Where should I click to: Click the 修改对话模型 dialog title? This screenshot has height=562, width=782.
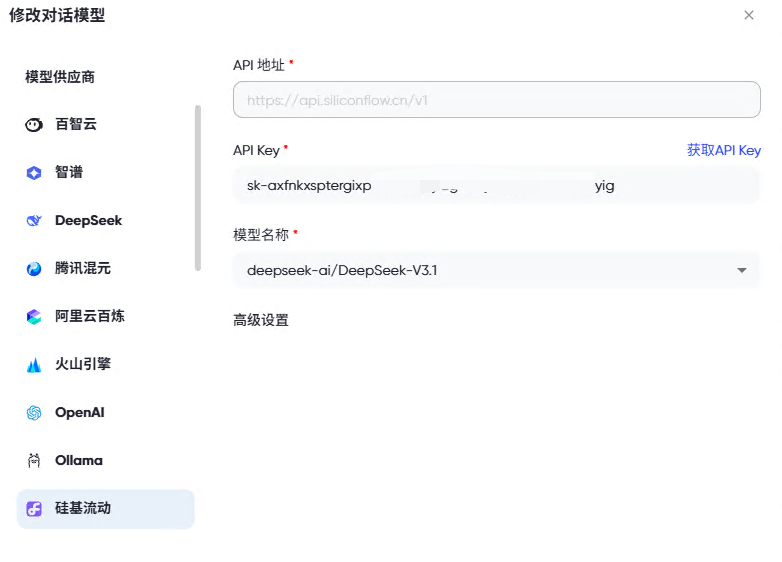click(57, 15)
